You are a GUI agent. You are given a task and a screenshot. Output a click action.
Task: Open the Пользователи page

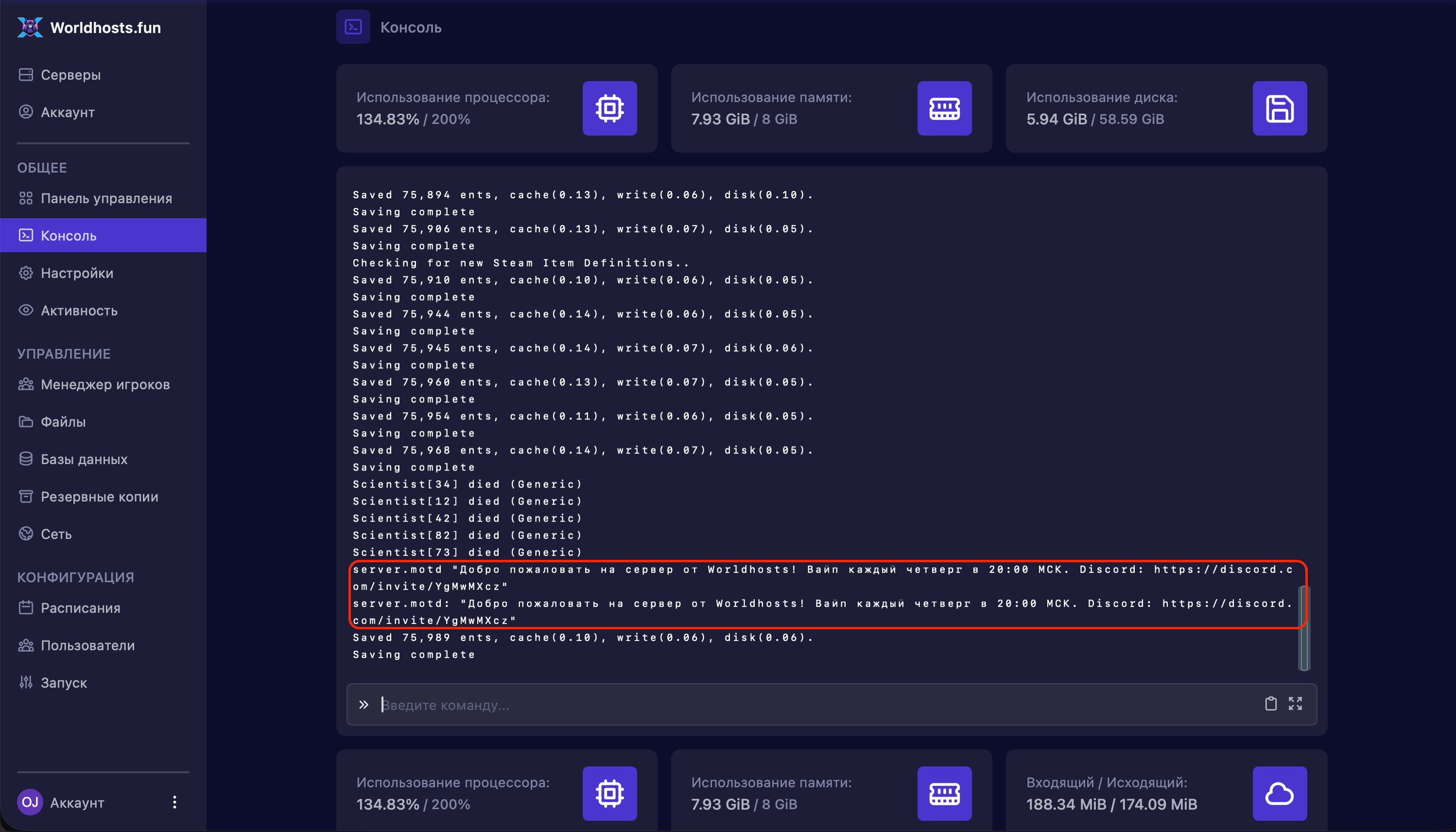click(x=103, y=645)
